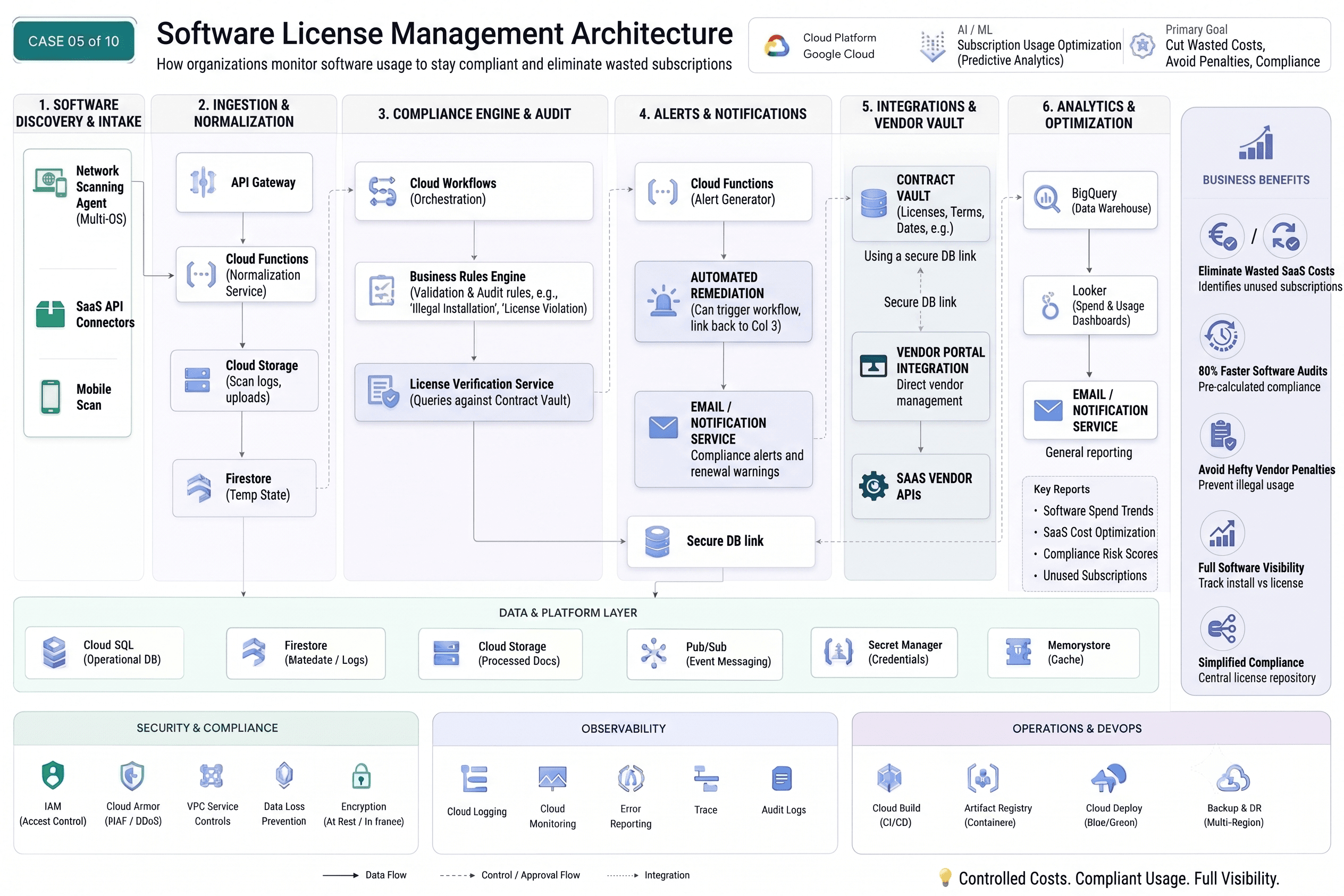Viewport: 1344px width, 896px height.
Task: Click the Full Software Visibility chart icon
Action: pos(1222,532)
